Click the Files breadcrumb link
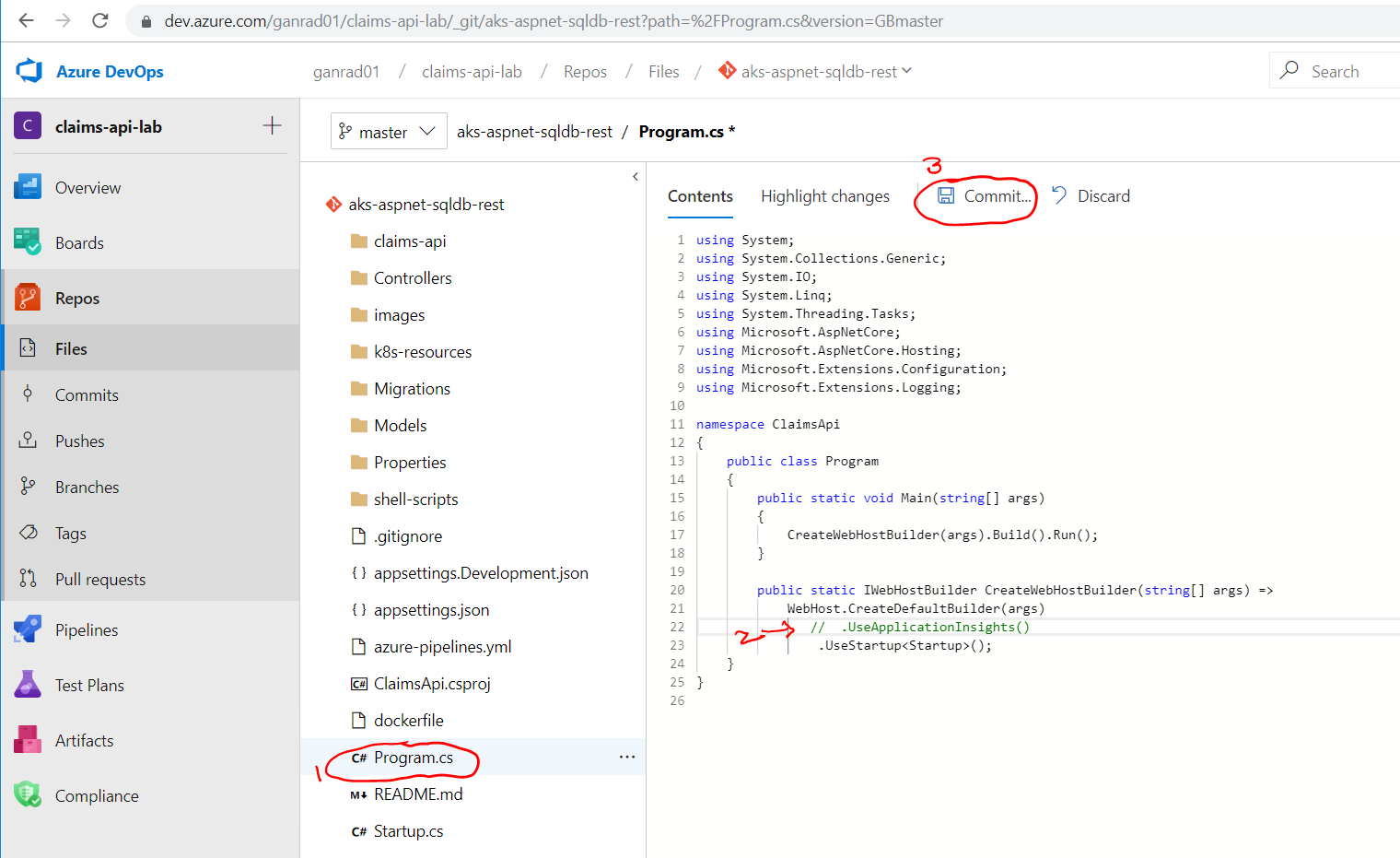 (663, 72)
